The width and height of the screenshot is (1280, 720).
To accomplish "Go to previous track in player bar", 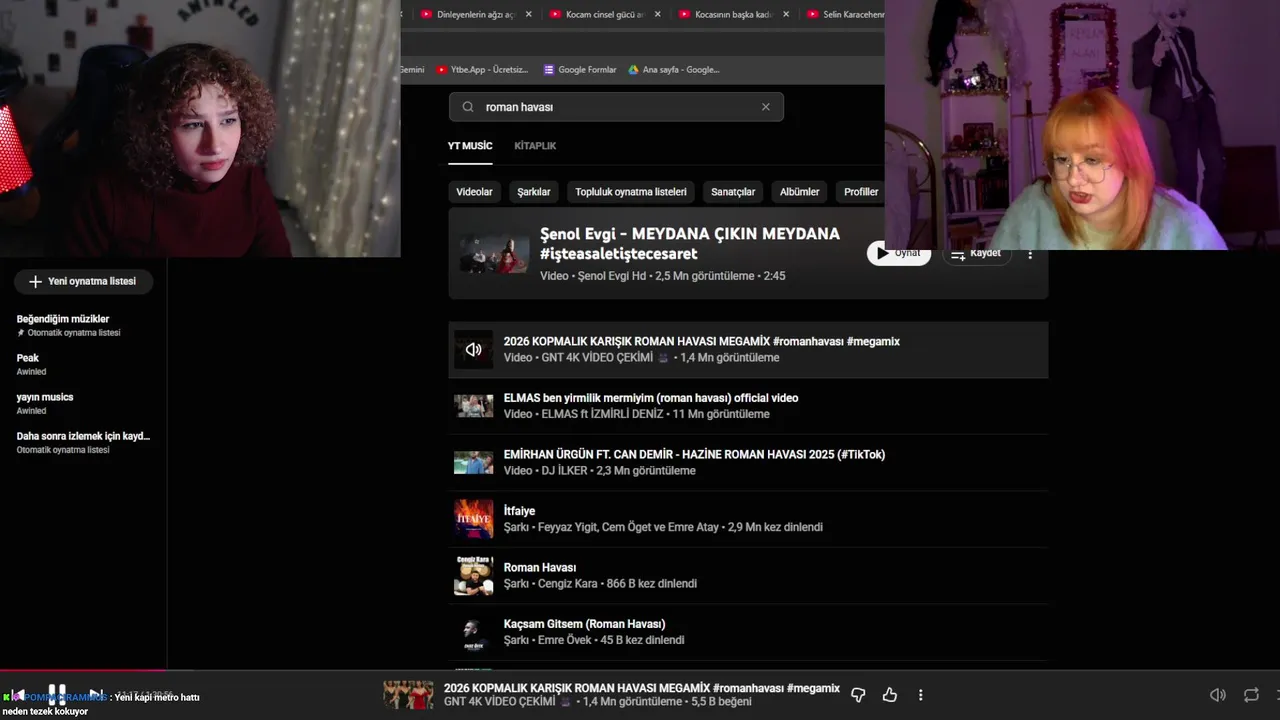I will tap(18, 695).
